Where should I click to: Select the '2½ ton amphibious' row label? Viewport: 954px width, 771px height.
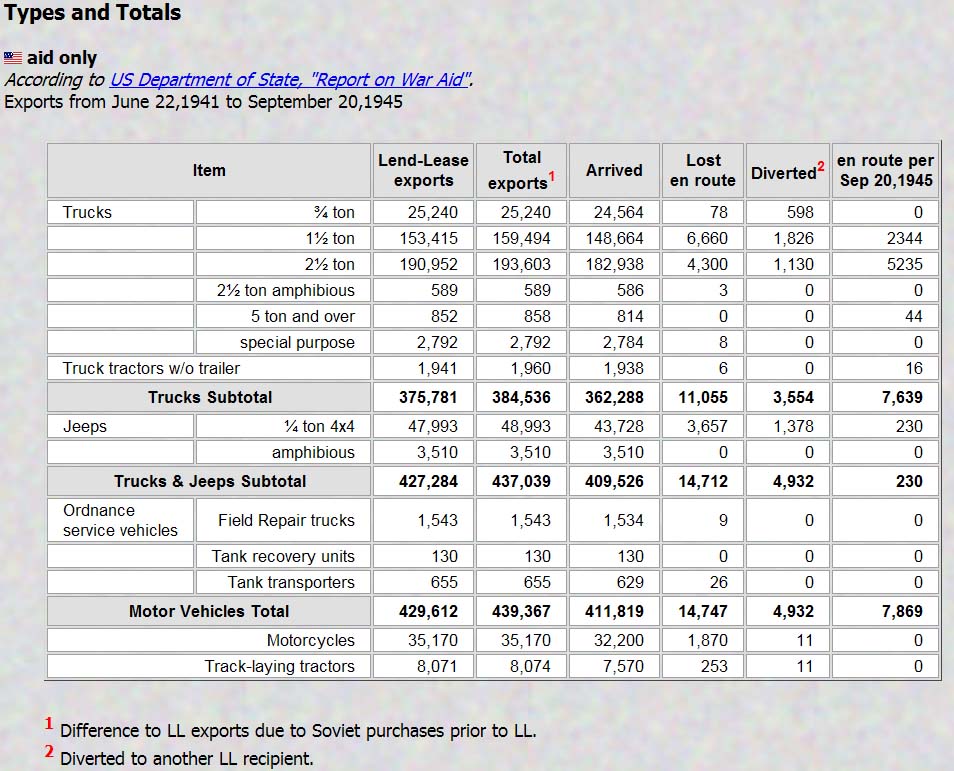pyautogui.click(x=285, y=290)
